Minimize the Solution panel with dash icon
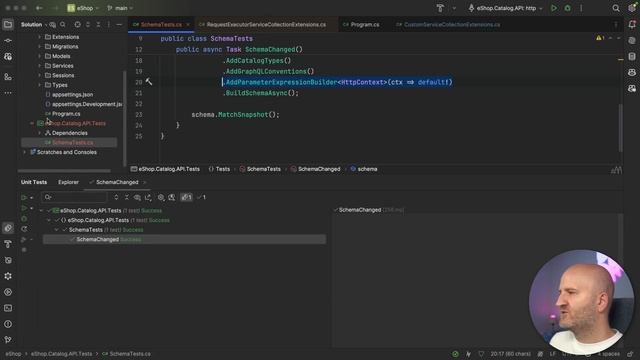Image resolution: width=640 pixels, height=360 pixels. tap(119, 24)
